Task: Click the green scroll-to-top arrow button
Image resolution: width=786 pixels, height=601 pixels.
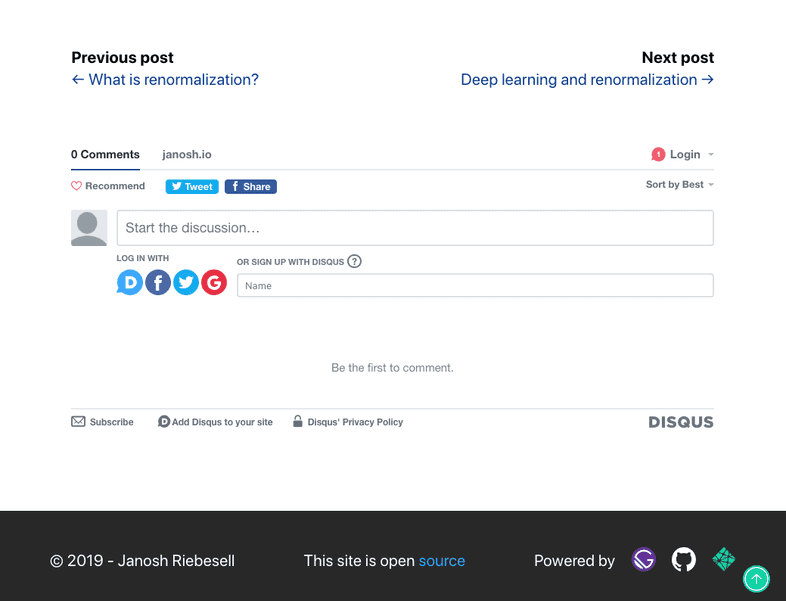Action: 757,578
